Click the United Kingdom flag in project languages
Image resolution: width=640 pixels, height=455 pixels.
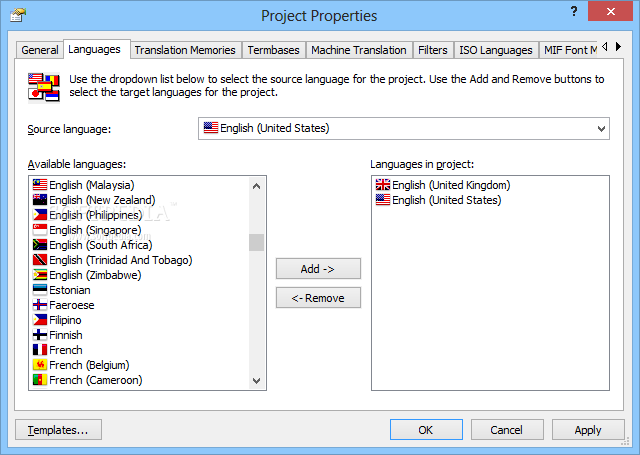click(383, 185)
